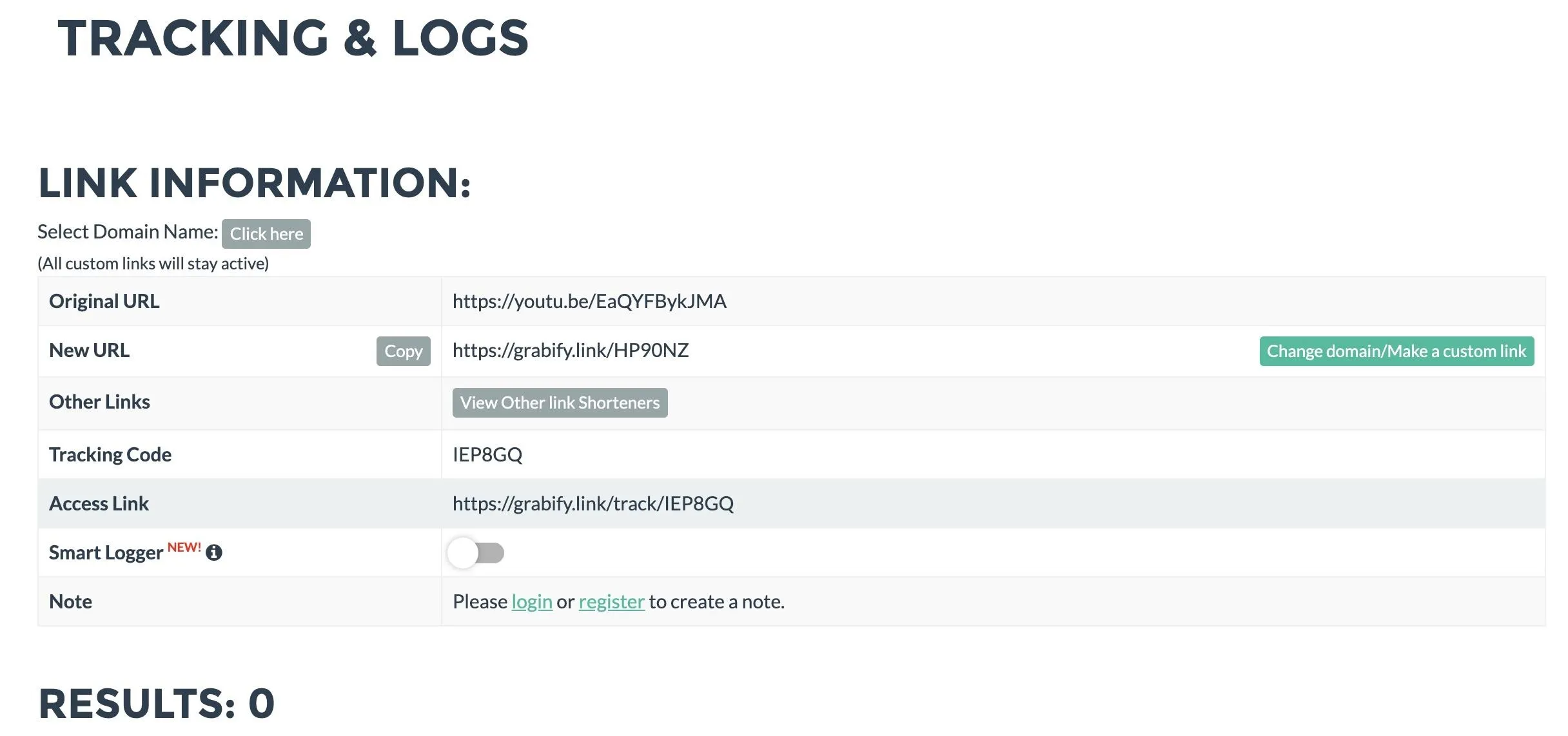The width and height of the screenshot is (1568, 736).
Task: Select the 'Original URL' row label
Action: tap(104, 302)
